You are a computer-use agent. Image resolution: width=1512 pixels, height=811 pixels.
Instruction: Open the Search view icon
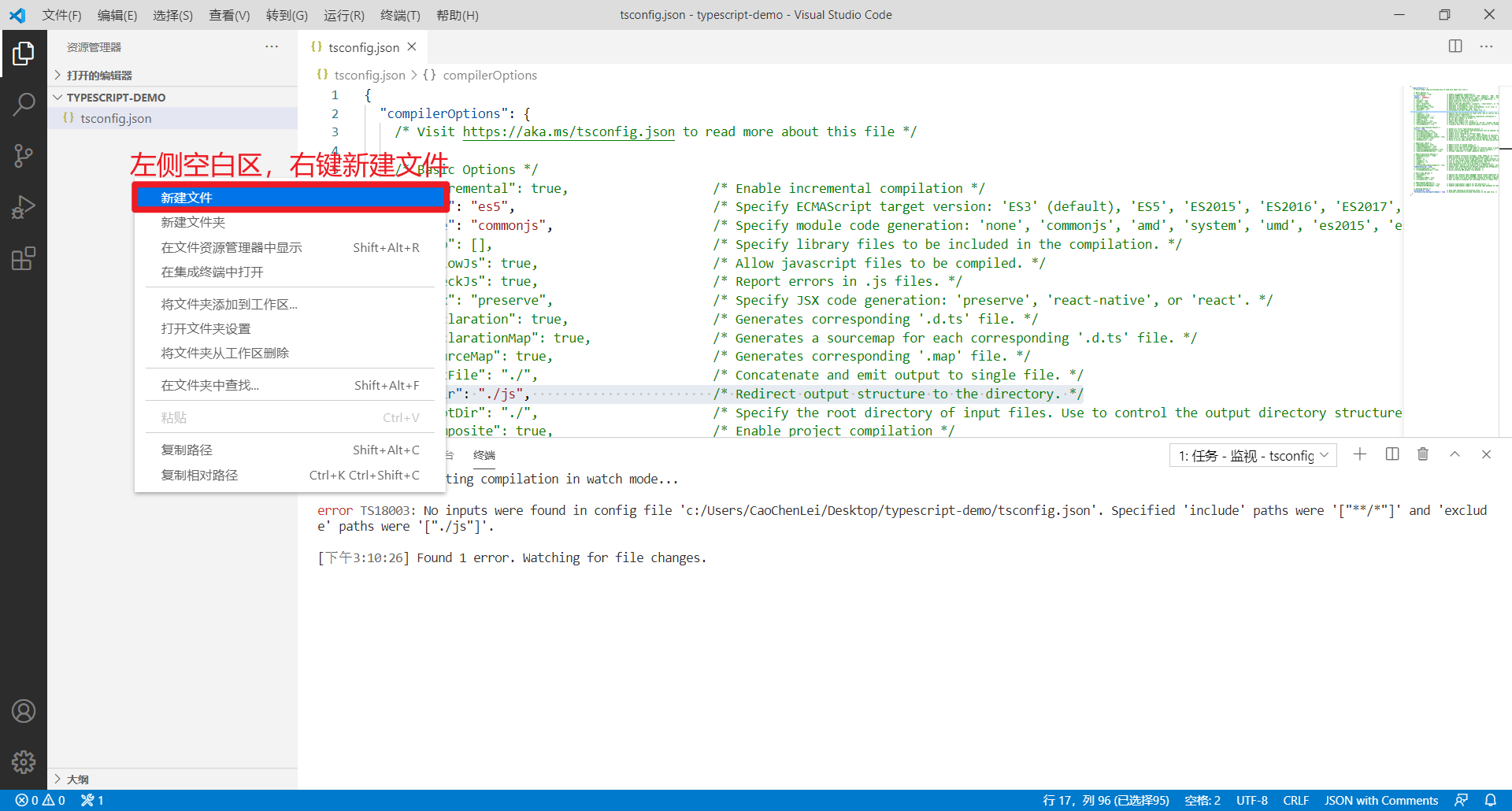24,104
